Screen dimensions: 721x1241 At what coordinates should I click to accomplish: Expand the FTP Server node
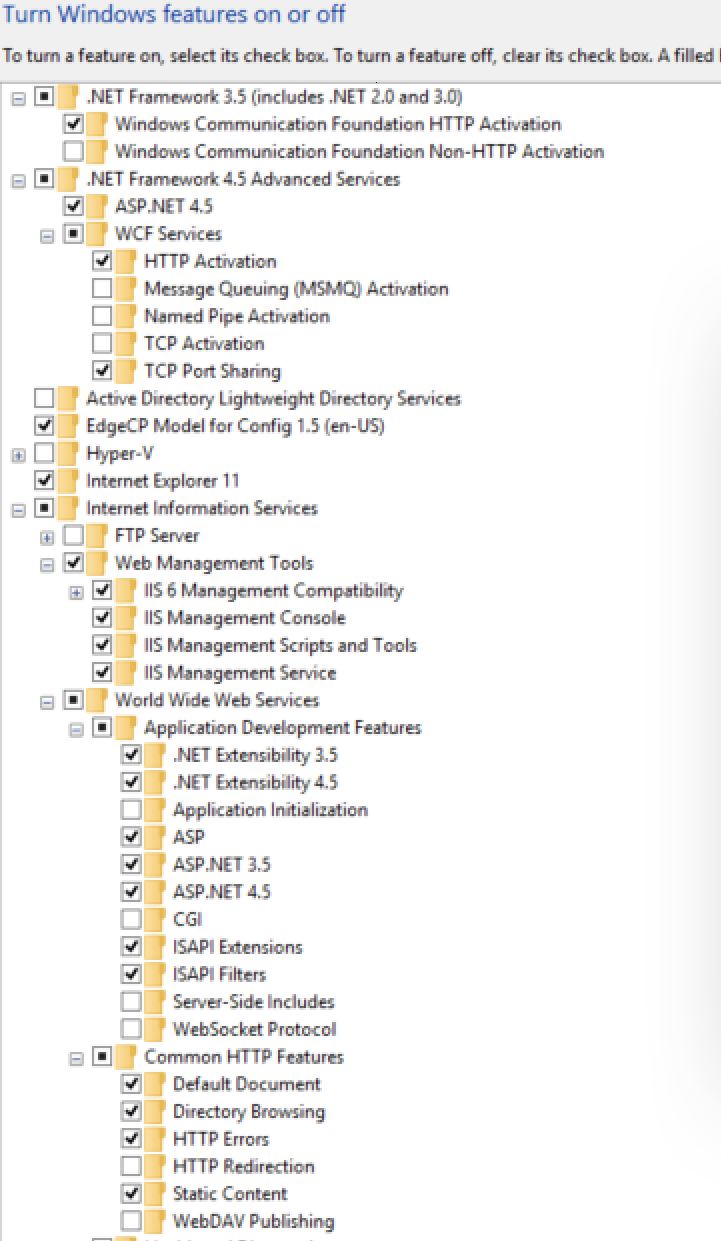pos(47,536)
